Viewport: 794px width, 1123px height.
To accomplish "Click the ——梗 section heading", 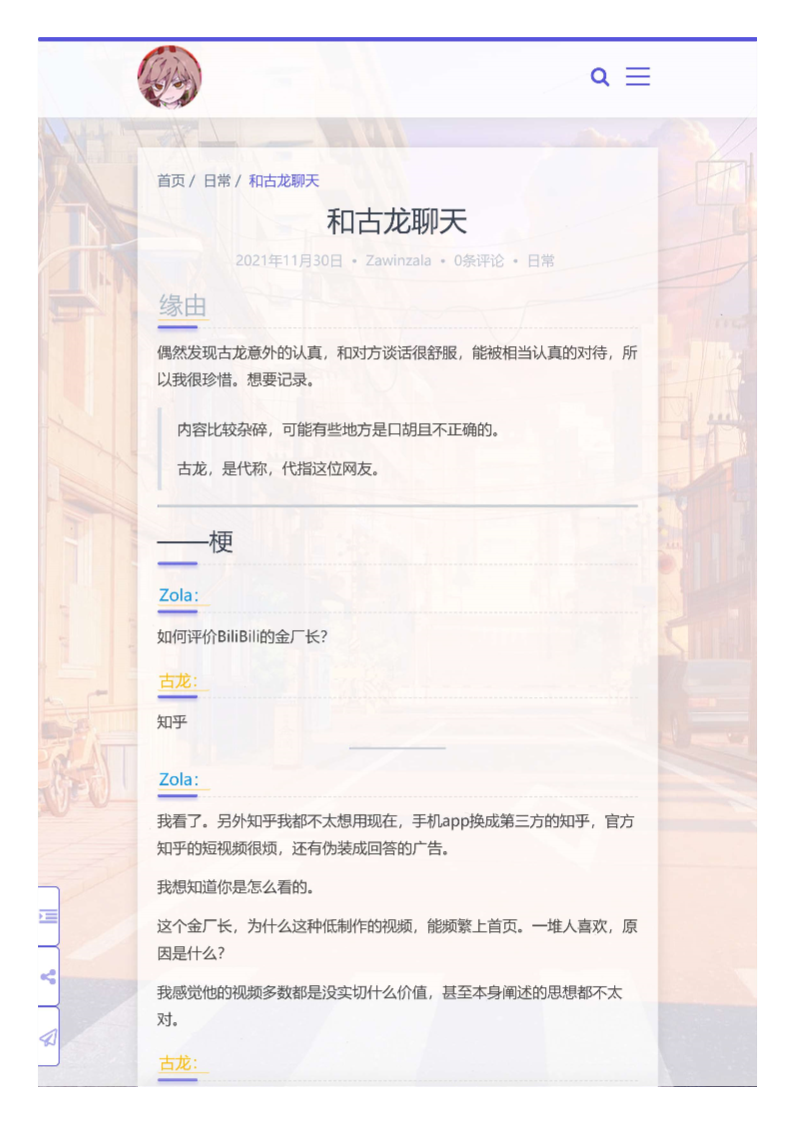I will point(195,541).
